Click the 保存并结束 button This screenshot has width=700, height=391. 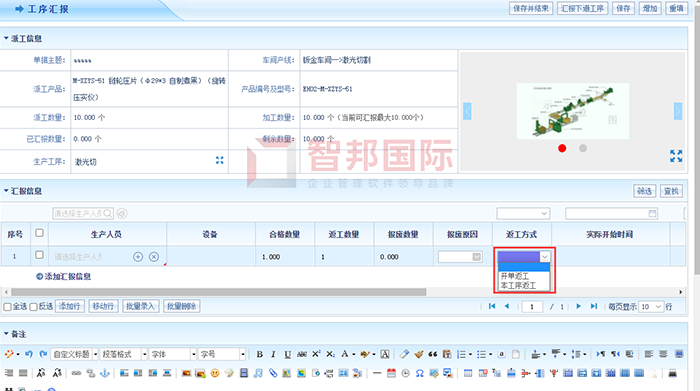(531, 8)
